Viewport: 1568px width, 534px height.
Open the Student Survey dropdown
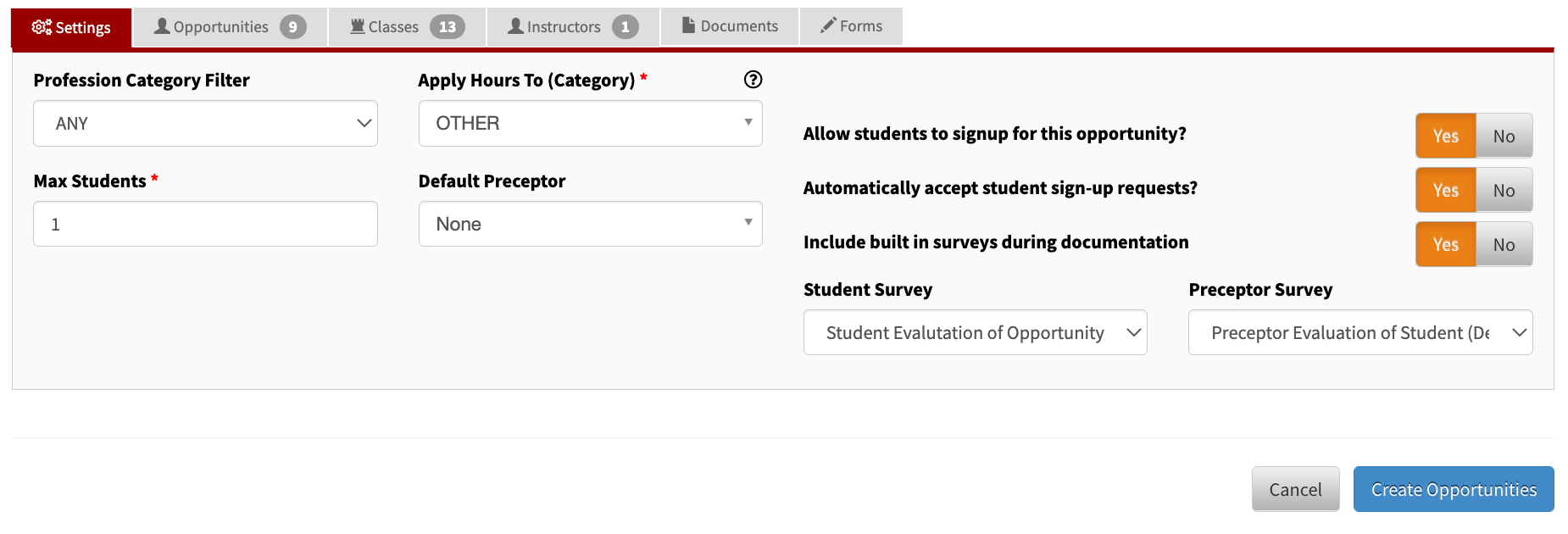click(976, 332)
